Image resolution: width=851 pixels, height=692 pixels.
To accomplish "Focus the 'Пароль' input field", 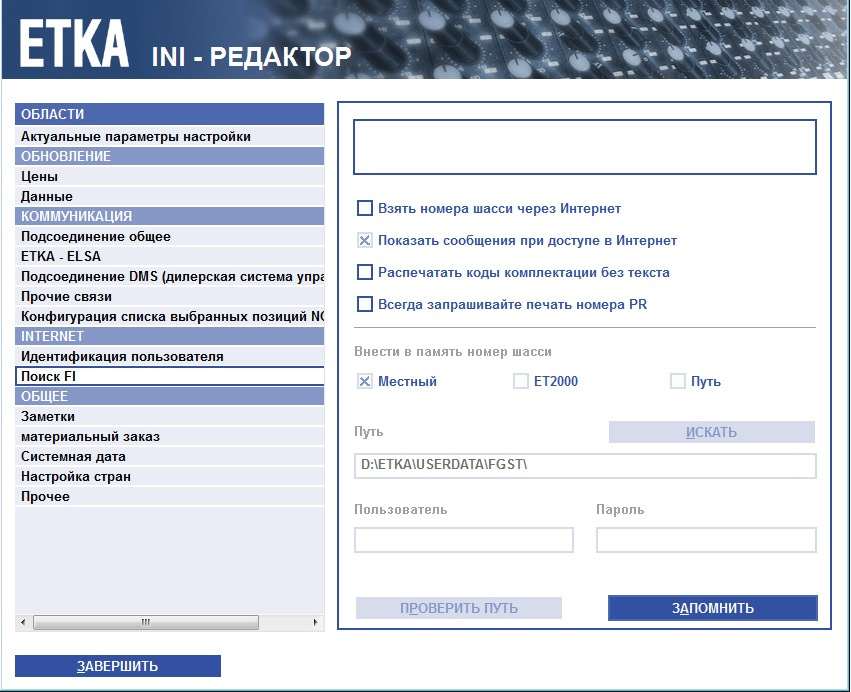I will [706, 540].
